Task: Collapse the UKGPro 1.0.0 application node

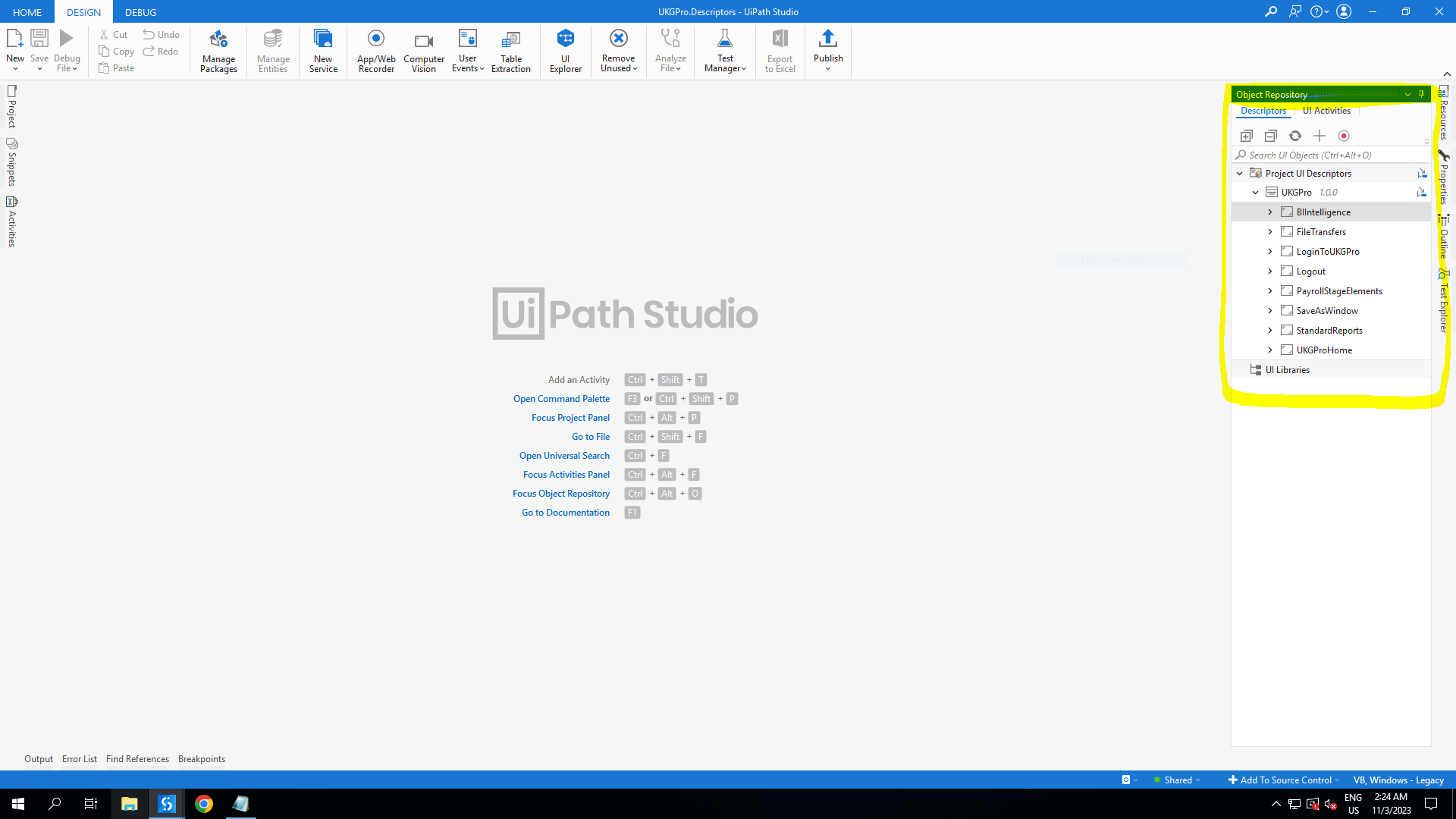Action: (x=1255, y=193)
